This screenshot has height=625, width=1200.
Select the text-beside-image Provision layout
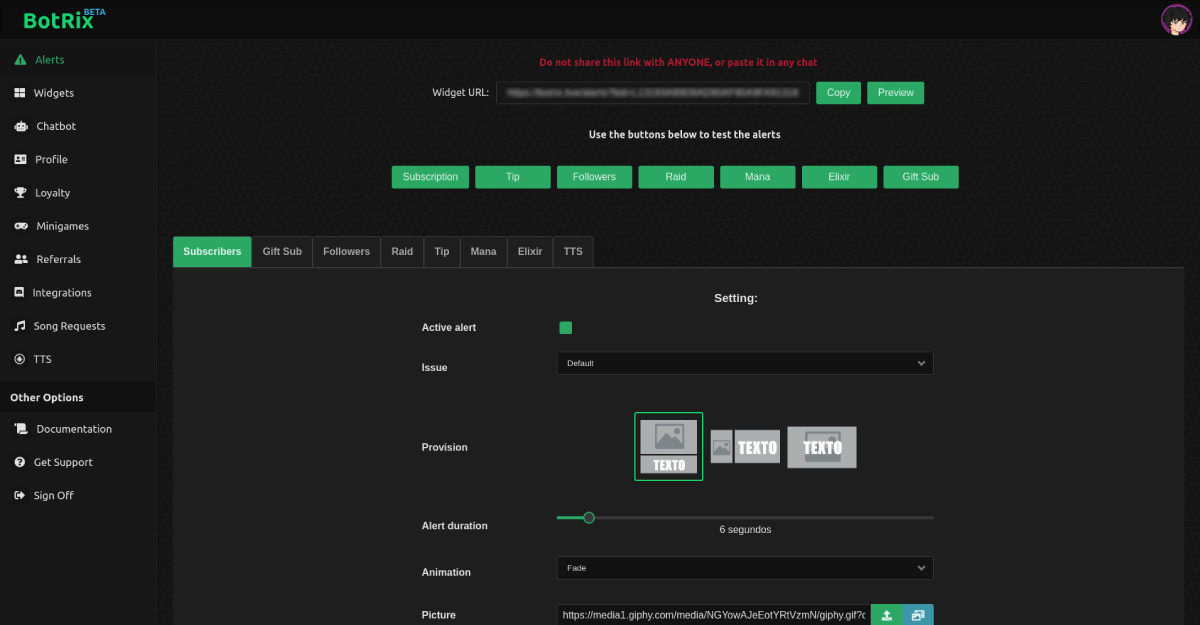(745, 446)
